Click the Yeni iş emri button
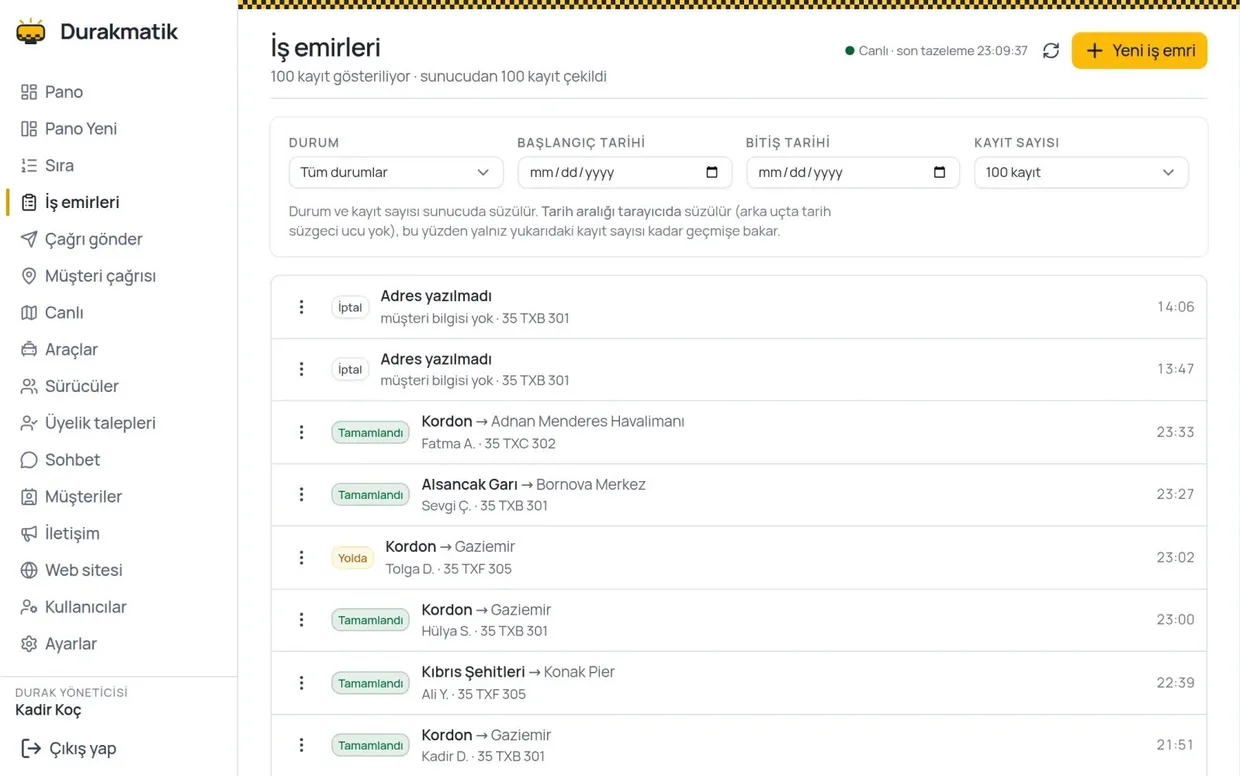The width and height of the screenshot is (1240, 776). click(1139, 51)
